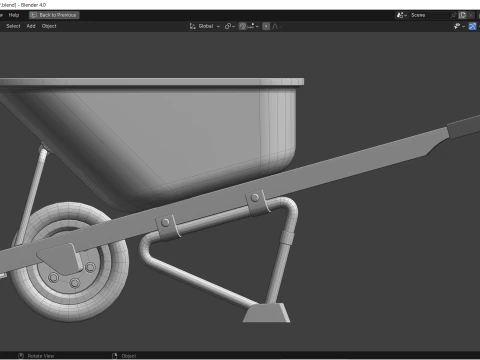This screenshot has width=480, height=360.
Task: Click the Scene name field
Action: 429,15
